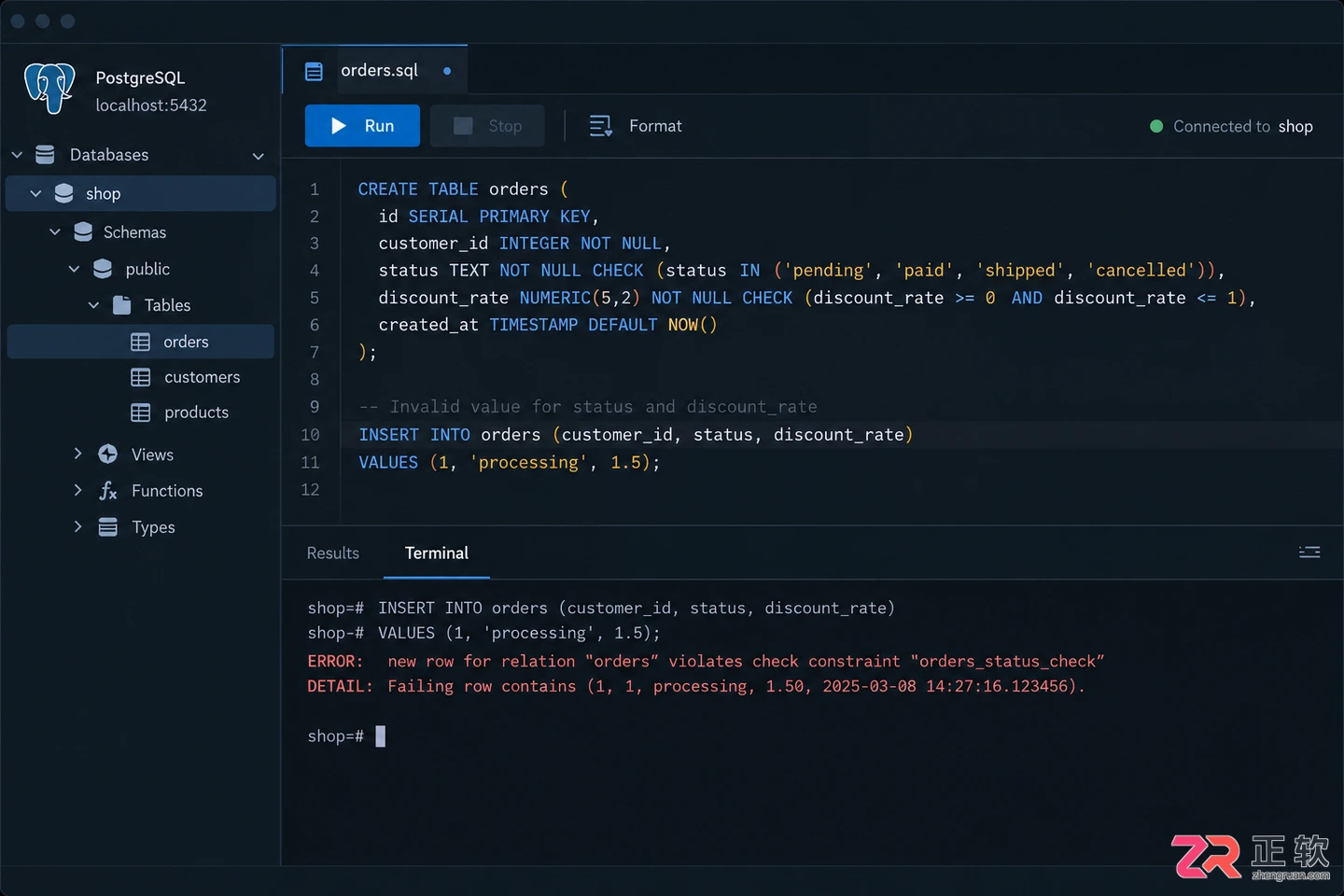
Task: Click the public schema icon
Action: (x=103, y=269)
